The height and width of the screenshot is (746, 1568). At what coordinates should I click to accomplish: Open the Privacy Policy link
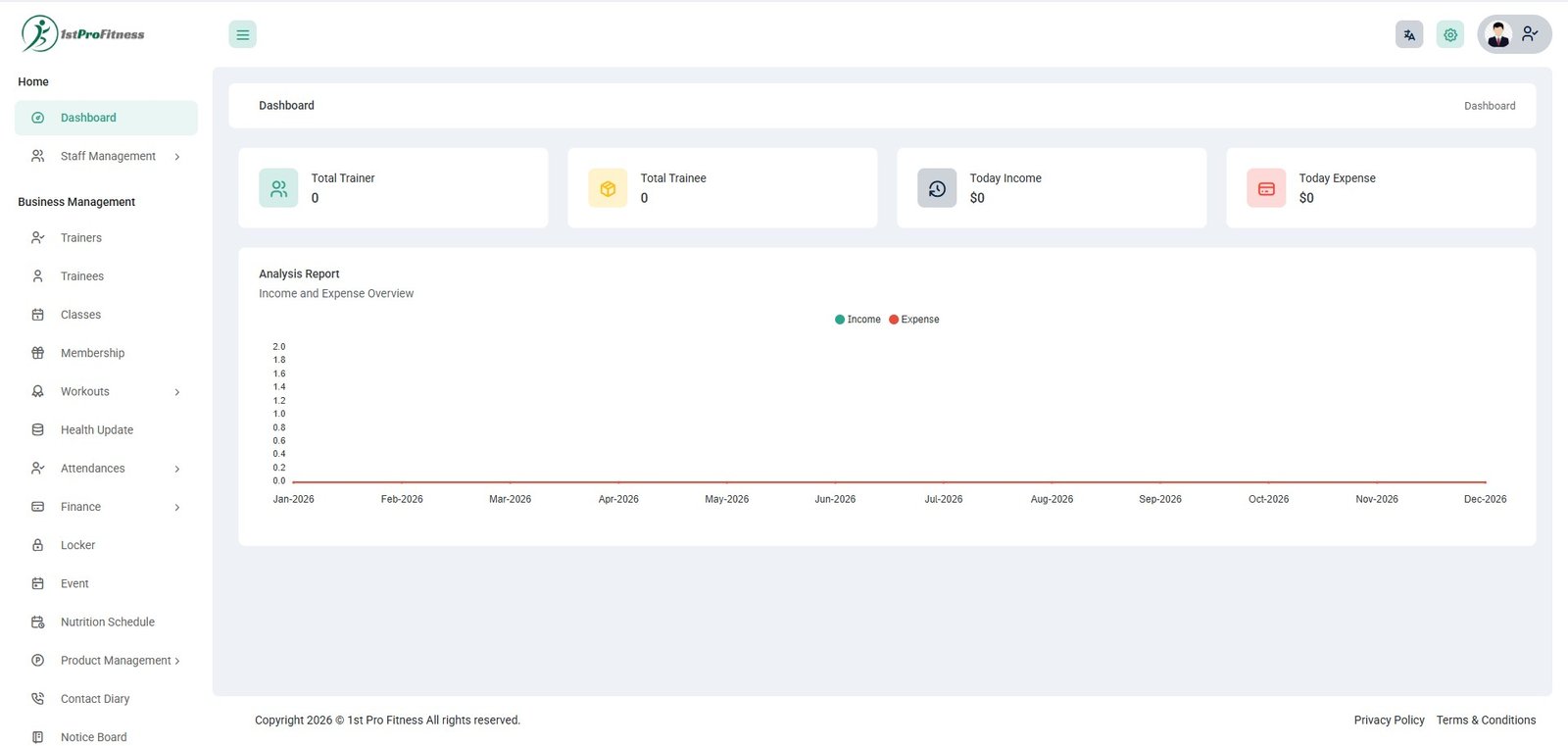[x=1389, y=721]
